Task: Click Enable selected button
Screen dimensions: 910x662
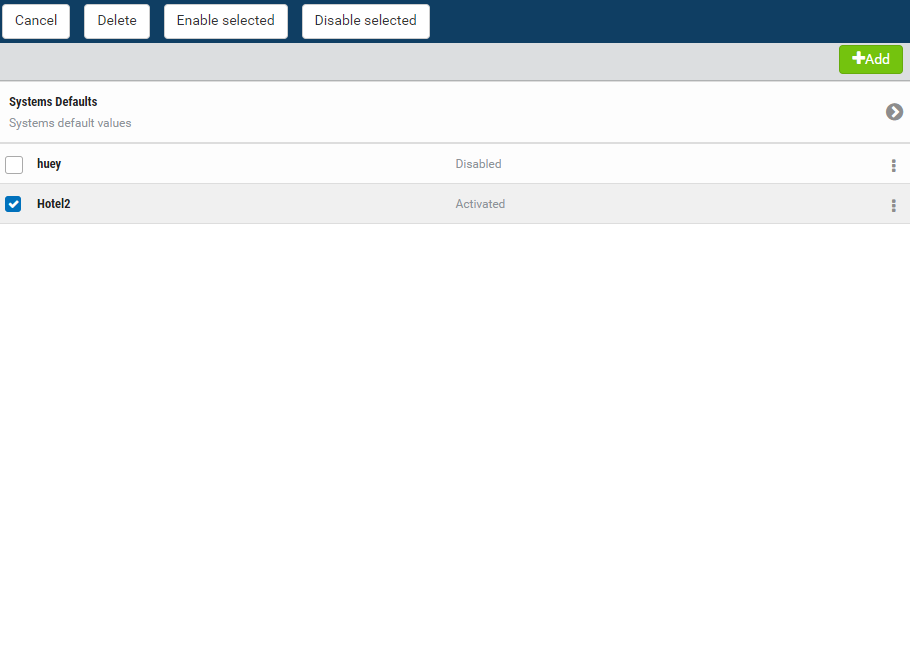Action: click(x=226, y=21)
